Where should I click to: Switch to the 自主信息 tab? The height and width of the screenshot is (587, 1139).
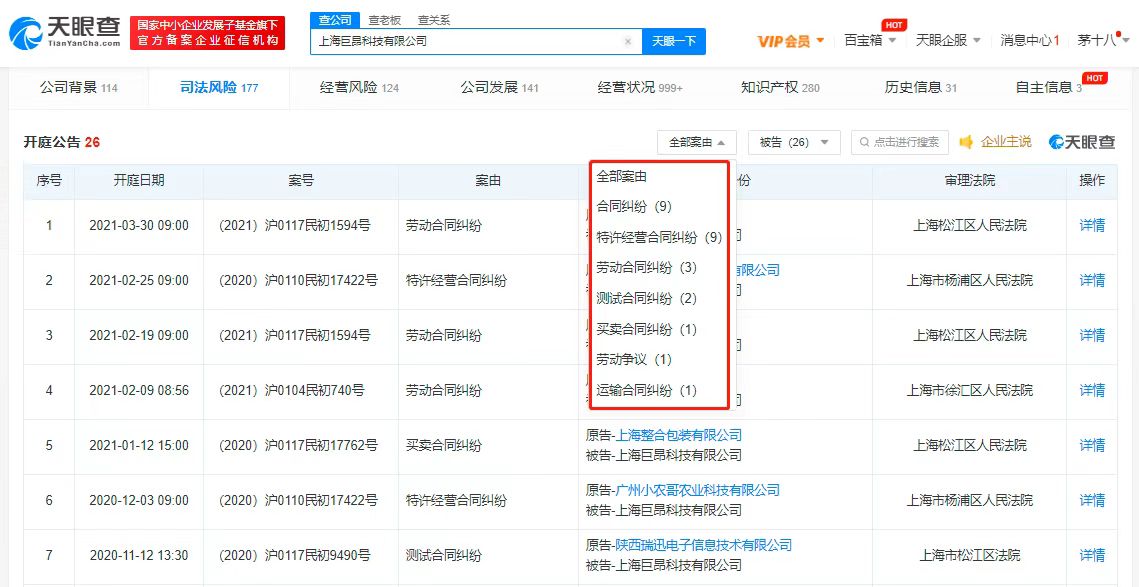click(x=1048, y=88)
